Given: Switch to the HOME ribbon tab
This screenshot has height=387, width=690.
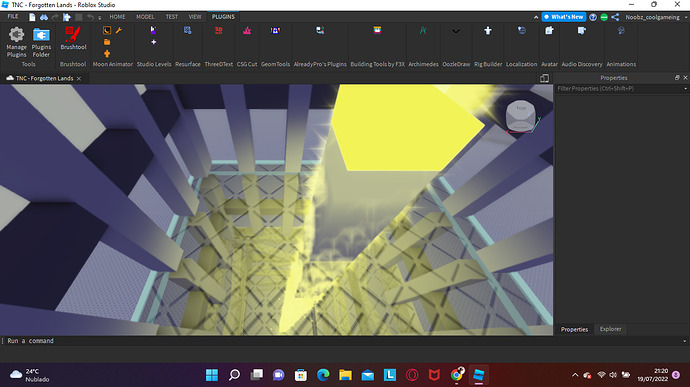Looking at the screenshot, I should click(117, 17).
